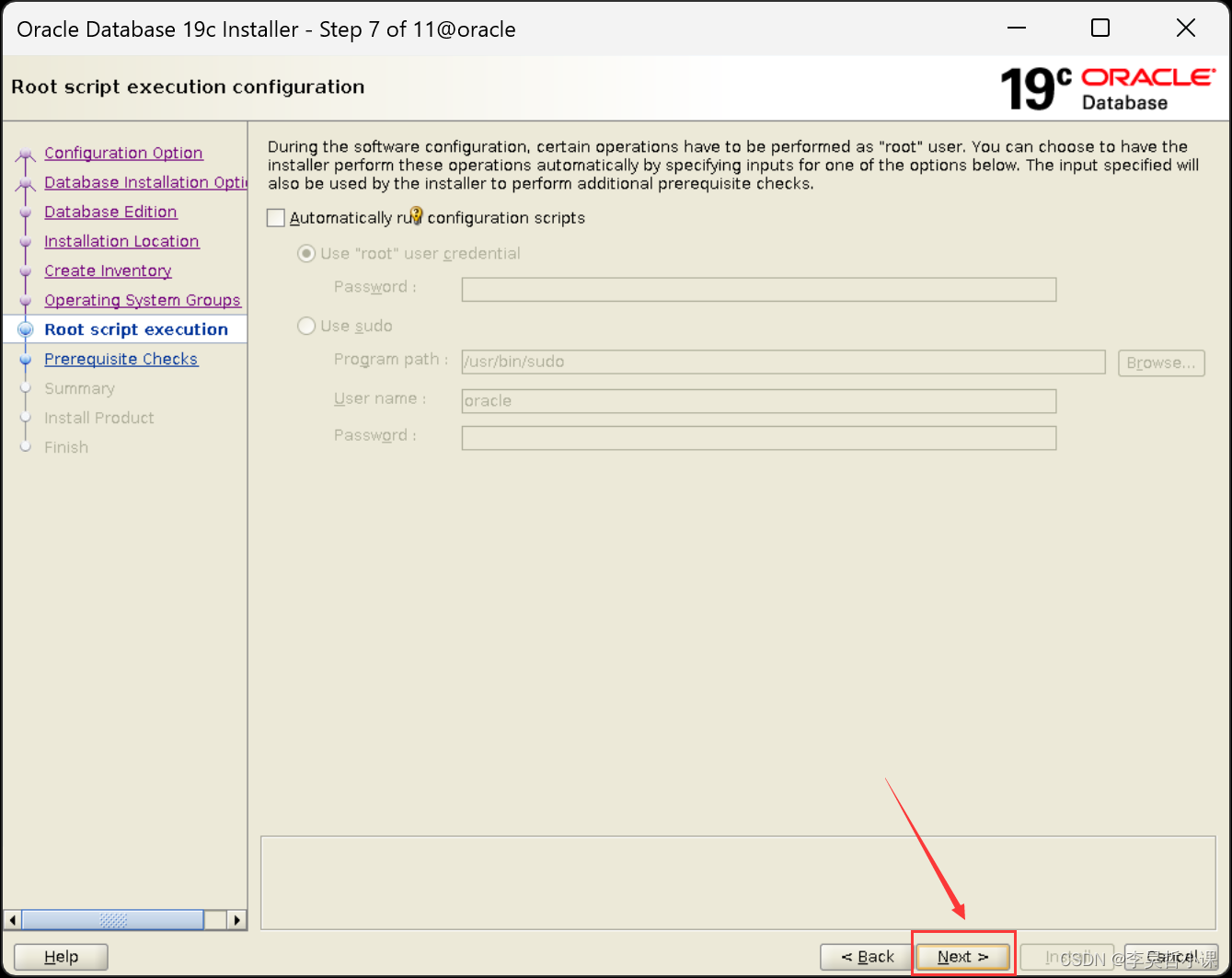
Task: Click the User name field containing oracle
Action: point(759,401)
